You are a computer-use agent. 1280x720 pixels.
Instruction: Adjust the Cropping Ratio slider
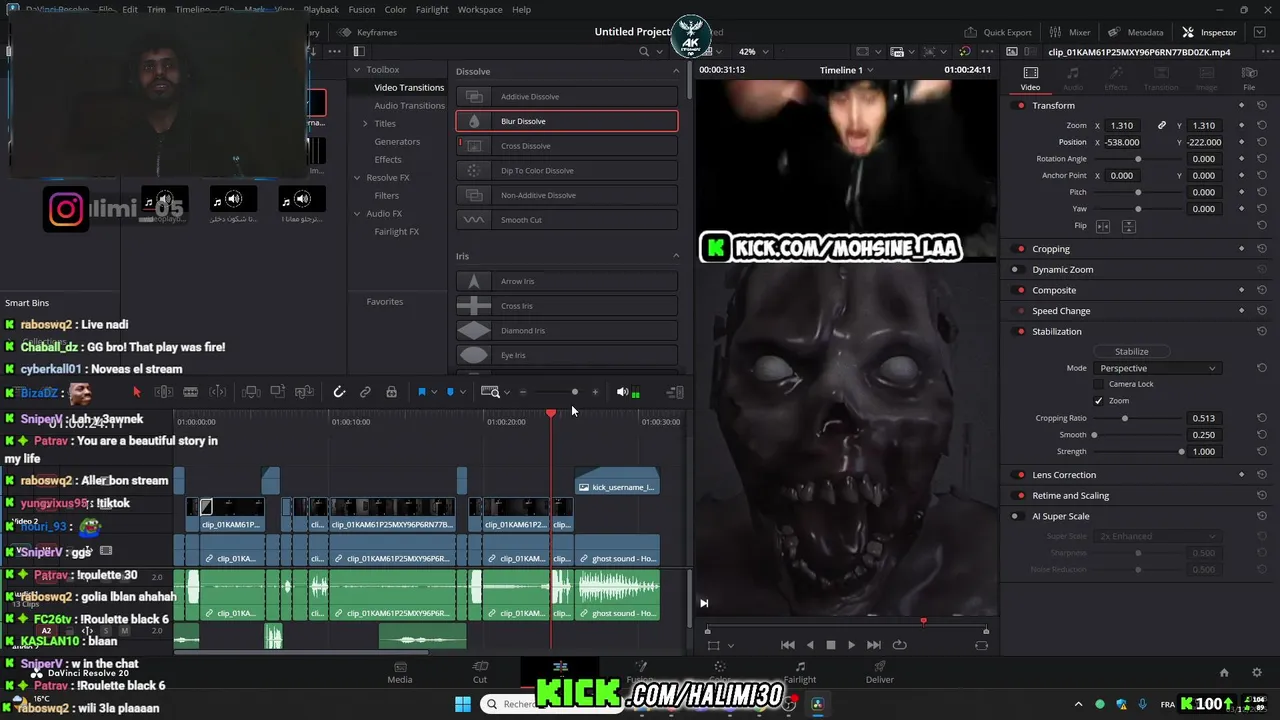pyautogui.click(x=1138, y=418)
